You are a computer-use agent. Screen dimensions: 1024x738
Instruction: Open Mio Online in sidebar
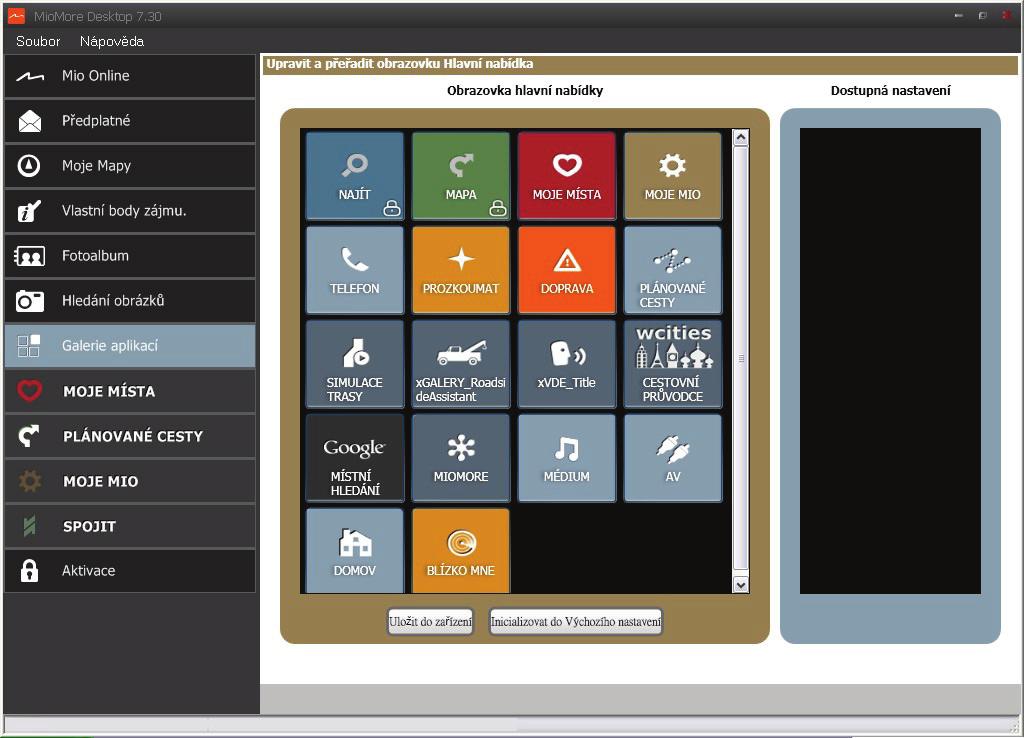(x=130, y=76)
